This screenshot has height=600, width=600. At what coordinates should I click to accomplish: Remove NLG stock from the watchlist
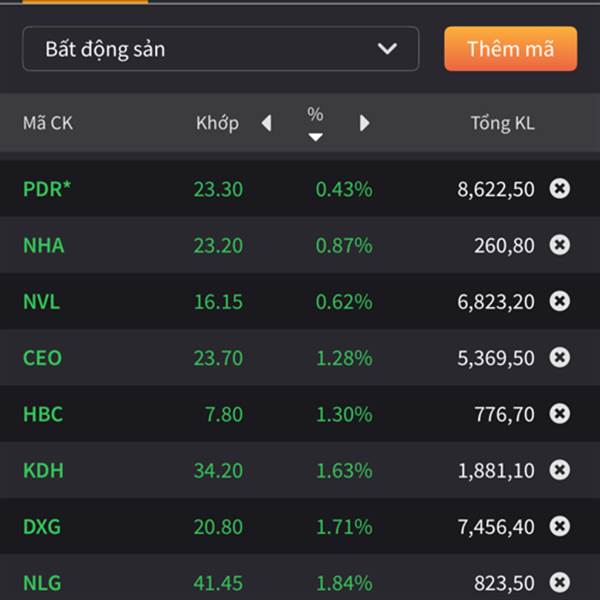(x=559, y=582)
